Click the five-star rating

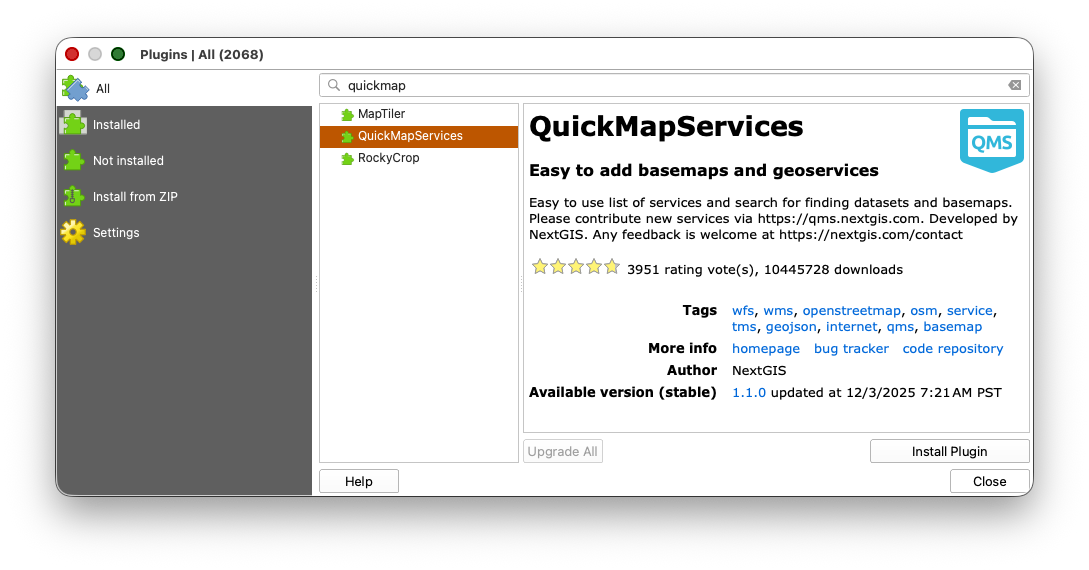[576, 267]
